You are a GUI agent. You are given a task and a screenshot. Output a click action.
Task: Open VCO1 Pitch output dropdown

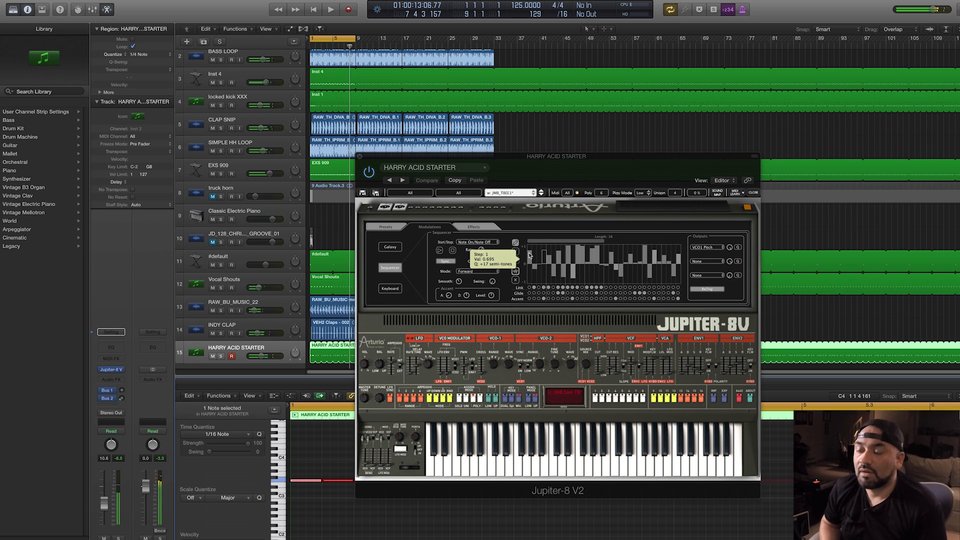707,247
